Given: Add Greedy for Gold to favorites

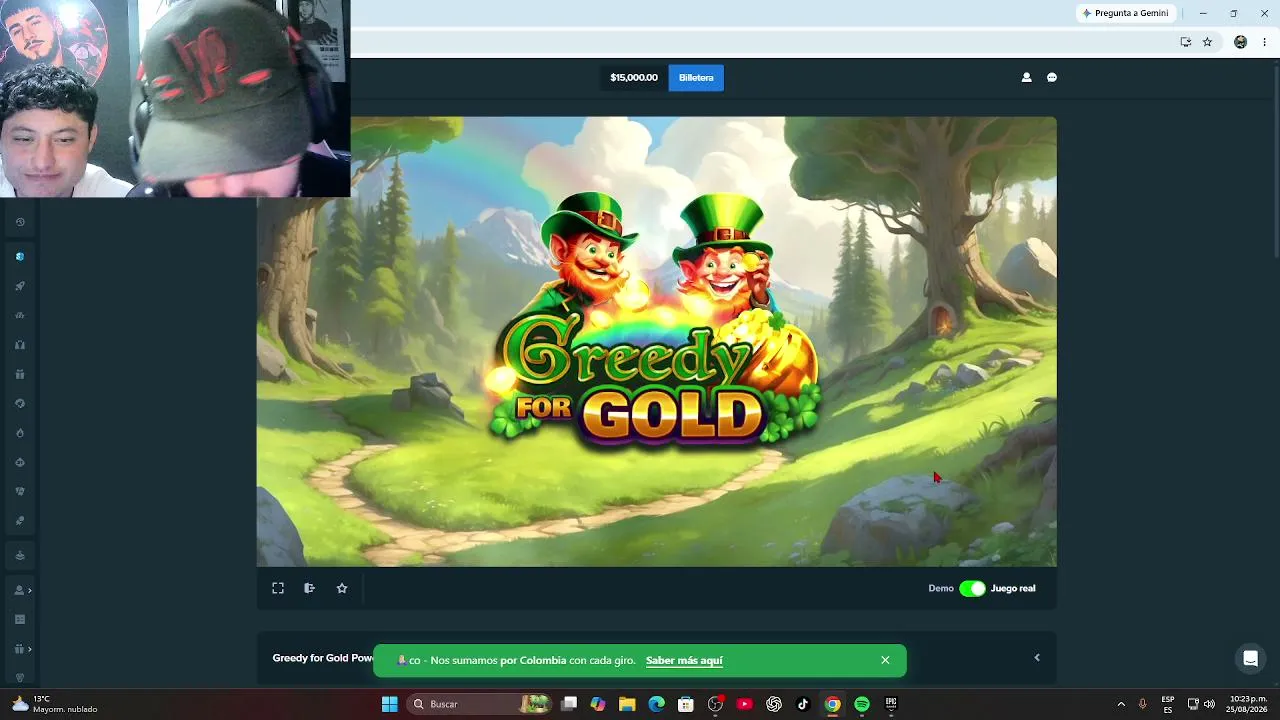Looking at the screenshot, I should 342,588.
